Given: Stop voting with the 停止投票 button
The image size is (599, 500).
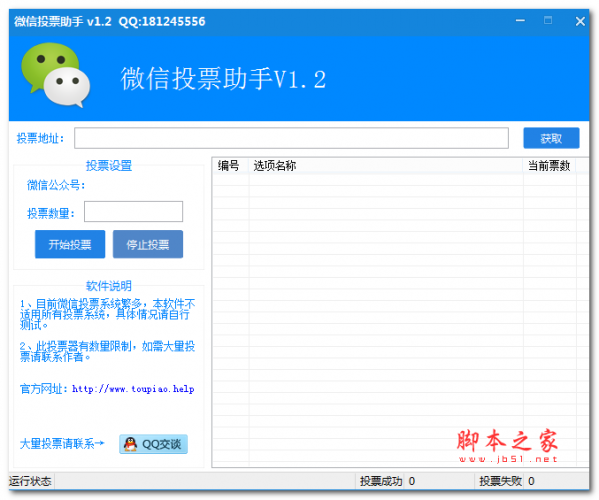Looking at the screenshot, I should point(148,244).
